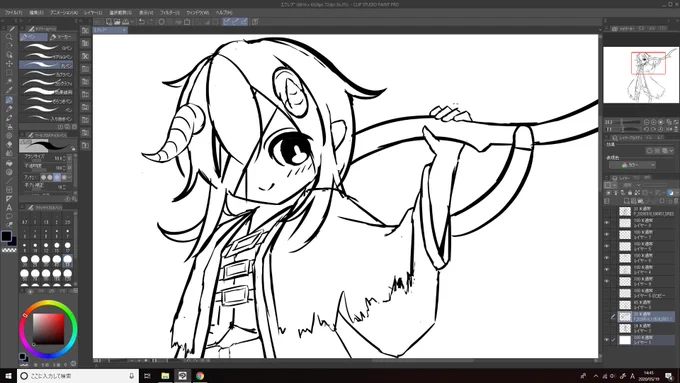Image resolution: width=680 pixels, height=383 pixels.
Task: Open the 編集(E) menu
Action: coord(36,13)
